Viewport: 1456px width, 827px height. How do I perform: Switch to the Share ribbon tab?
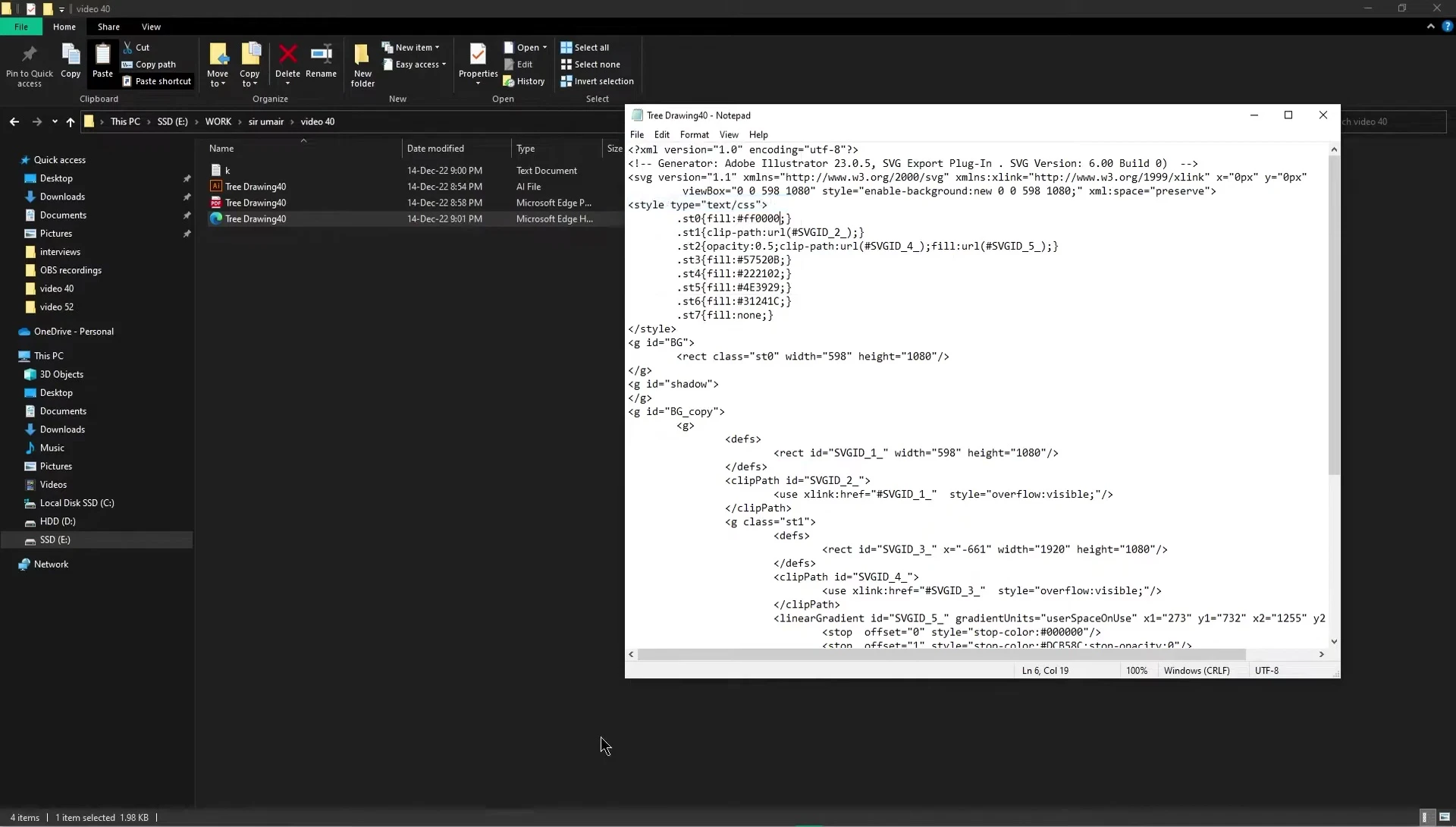[x=108, y=27]
